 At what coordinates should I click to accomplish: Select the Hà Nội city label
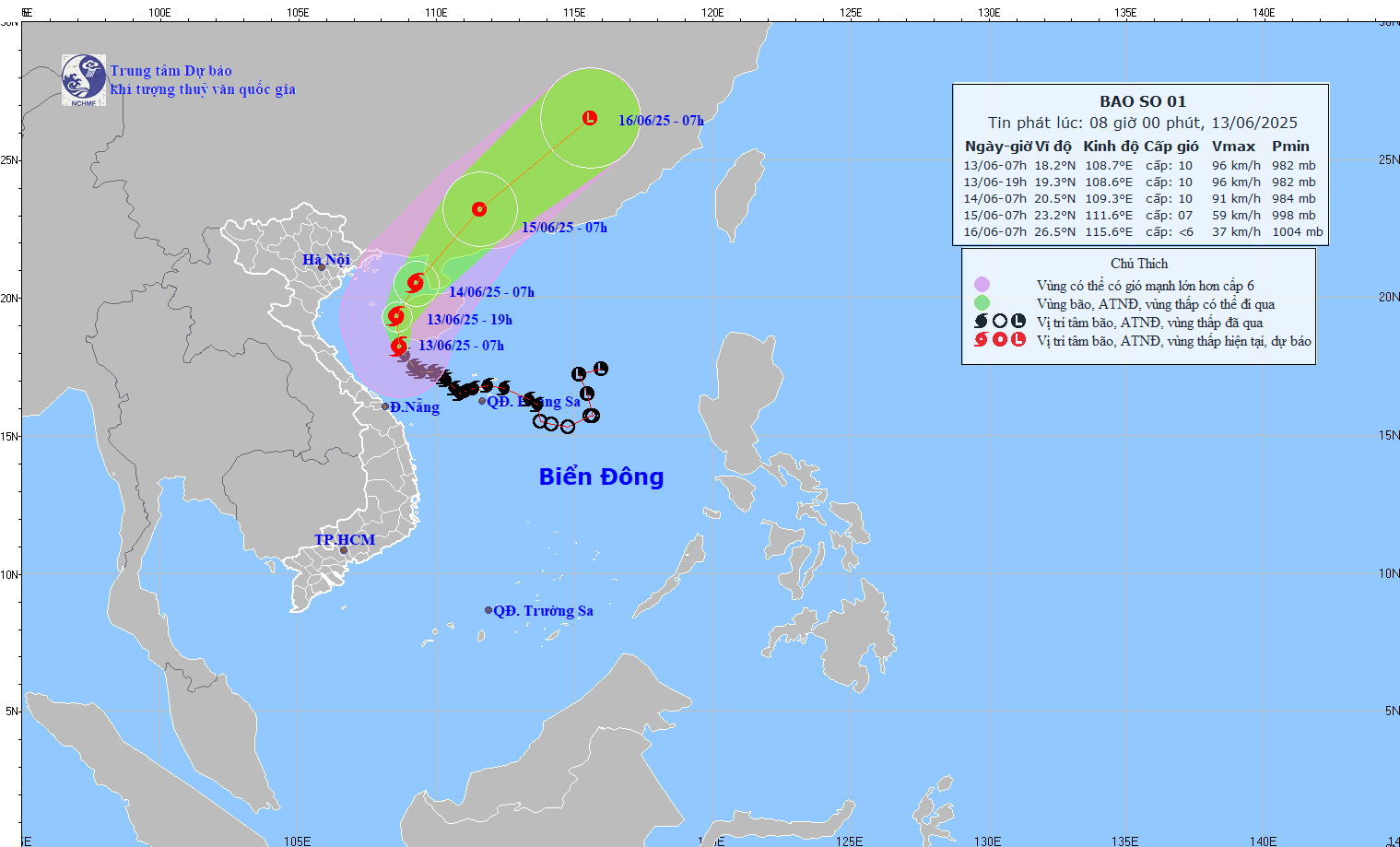(x=325, y=259)
